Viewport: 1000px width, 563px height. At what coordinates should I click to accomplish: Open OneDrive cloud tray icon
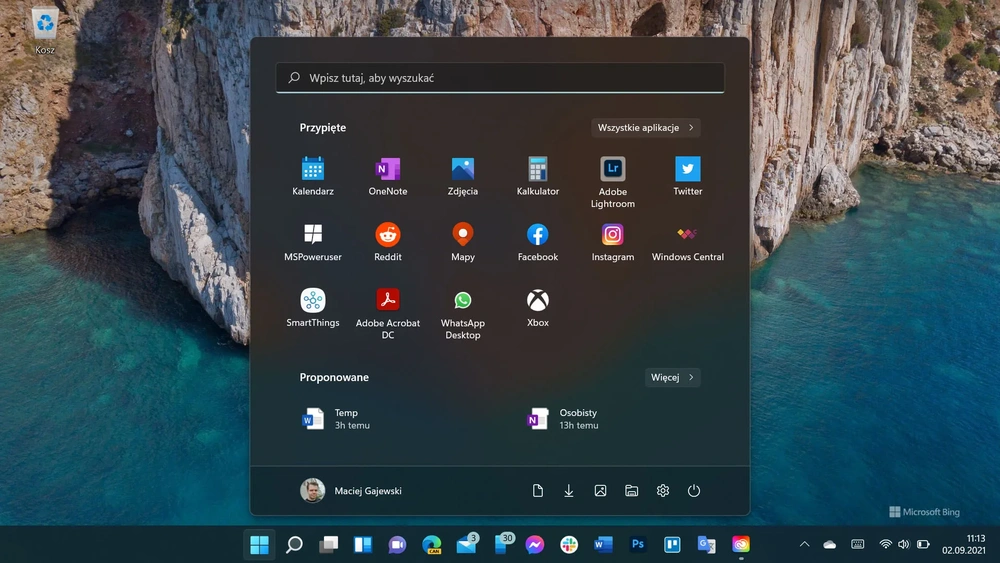click(x=830, y=545)
